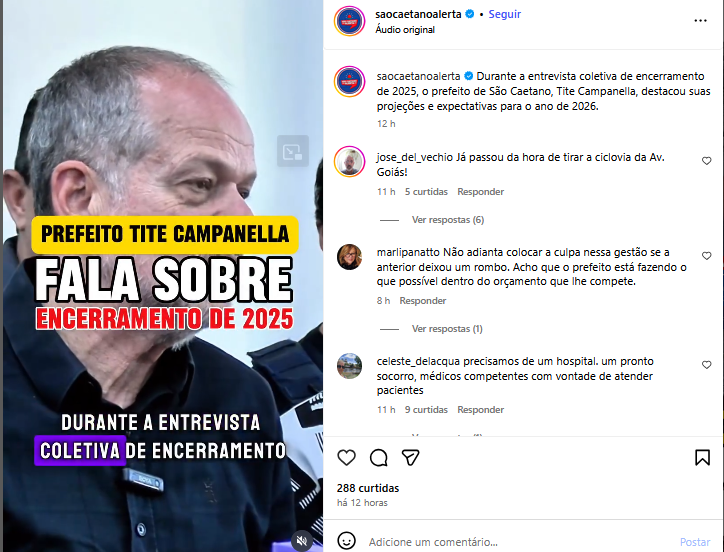Reply to jose_del_vechio via Responder

481,192
